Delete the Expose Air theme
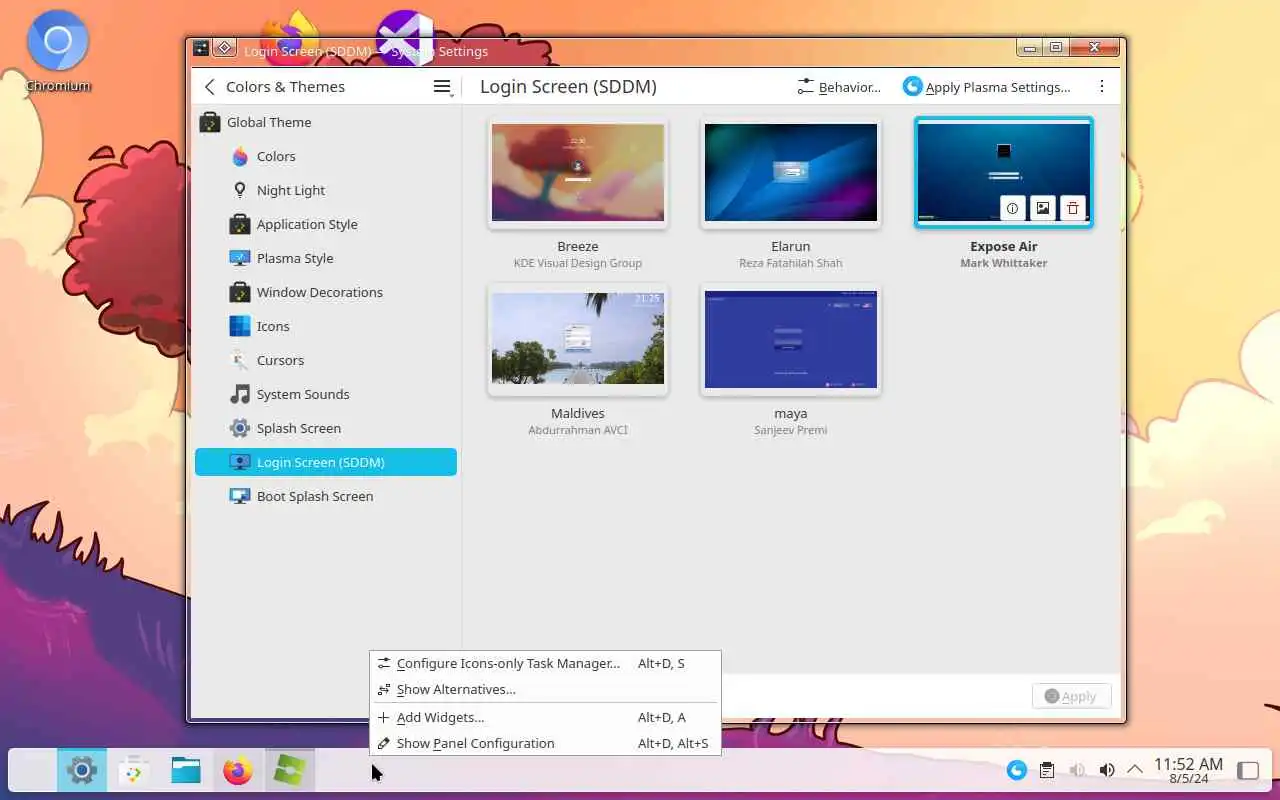 coord(1073,208)
